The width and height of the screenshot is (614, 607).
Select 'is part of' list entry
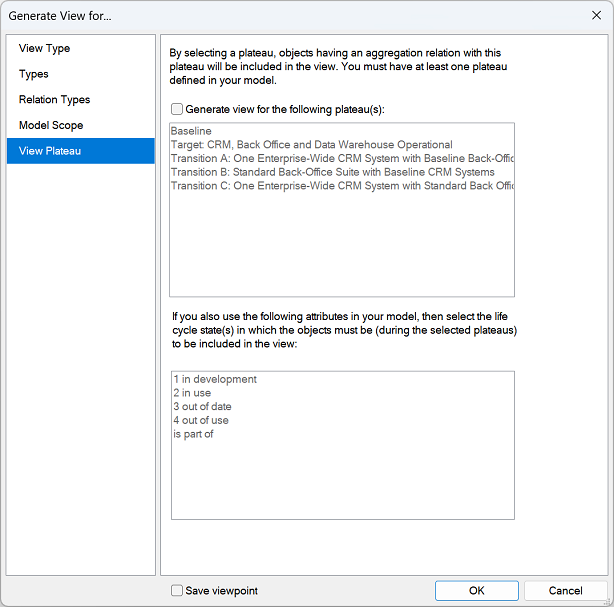pyautogui.click(x=193, y=434)
